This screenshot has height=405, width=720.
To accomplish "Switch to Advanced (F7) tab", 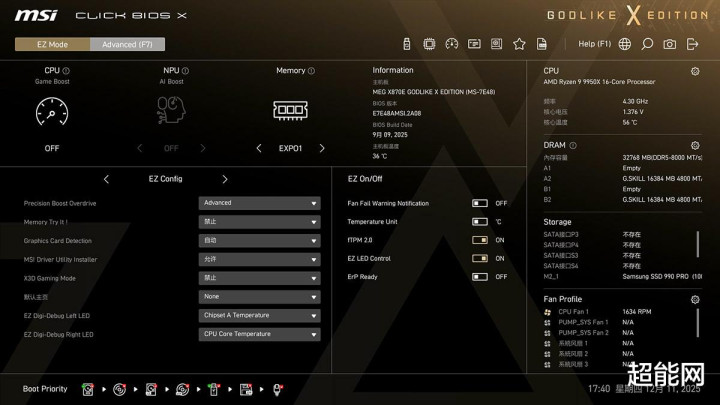I will (127, 44).
